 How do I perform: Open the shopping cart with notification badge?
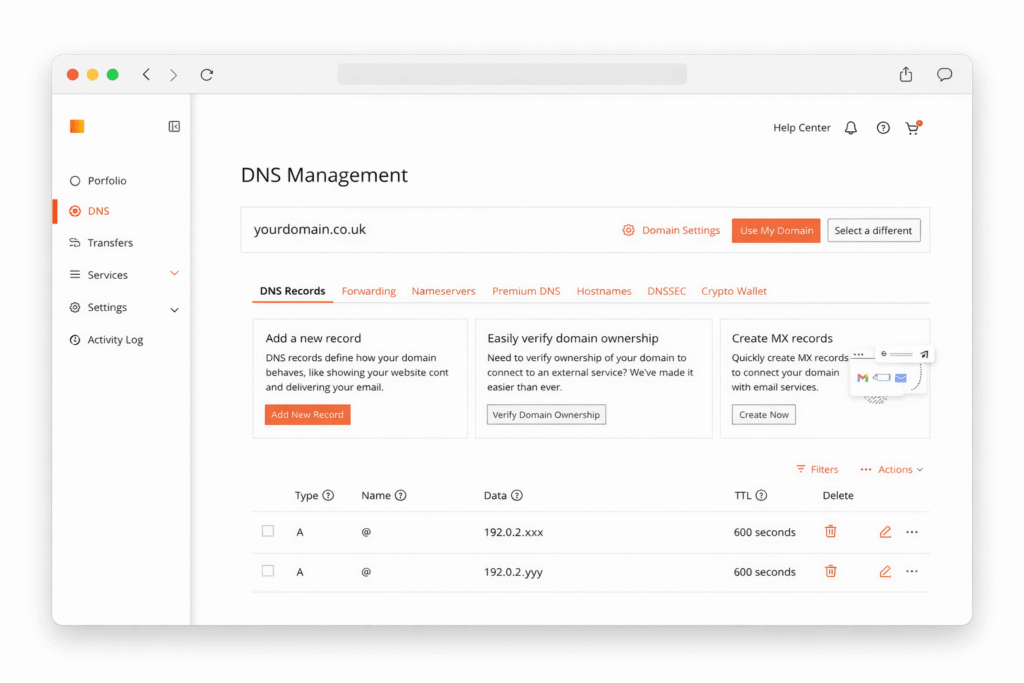pyautogui.click(x=912, y=128)
